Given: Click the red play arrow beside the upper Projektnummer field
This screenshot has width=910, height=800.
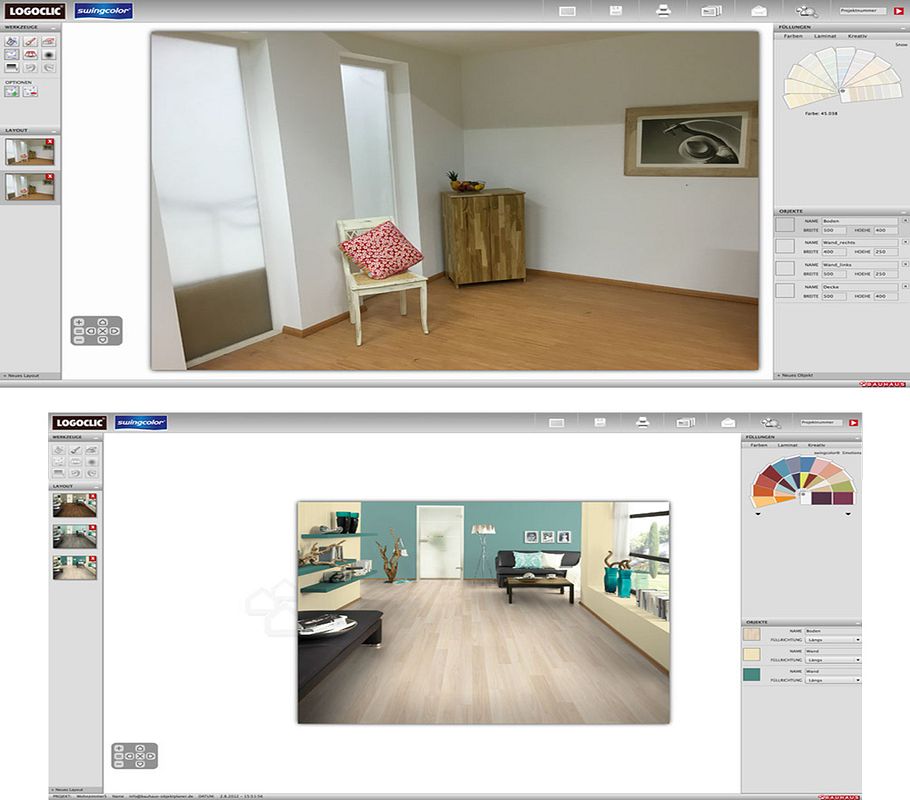Looking at the screenshot, I should tap(898, 11).
